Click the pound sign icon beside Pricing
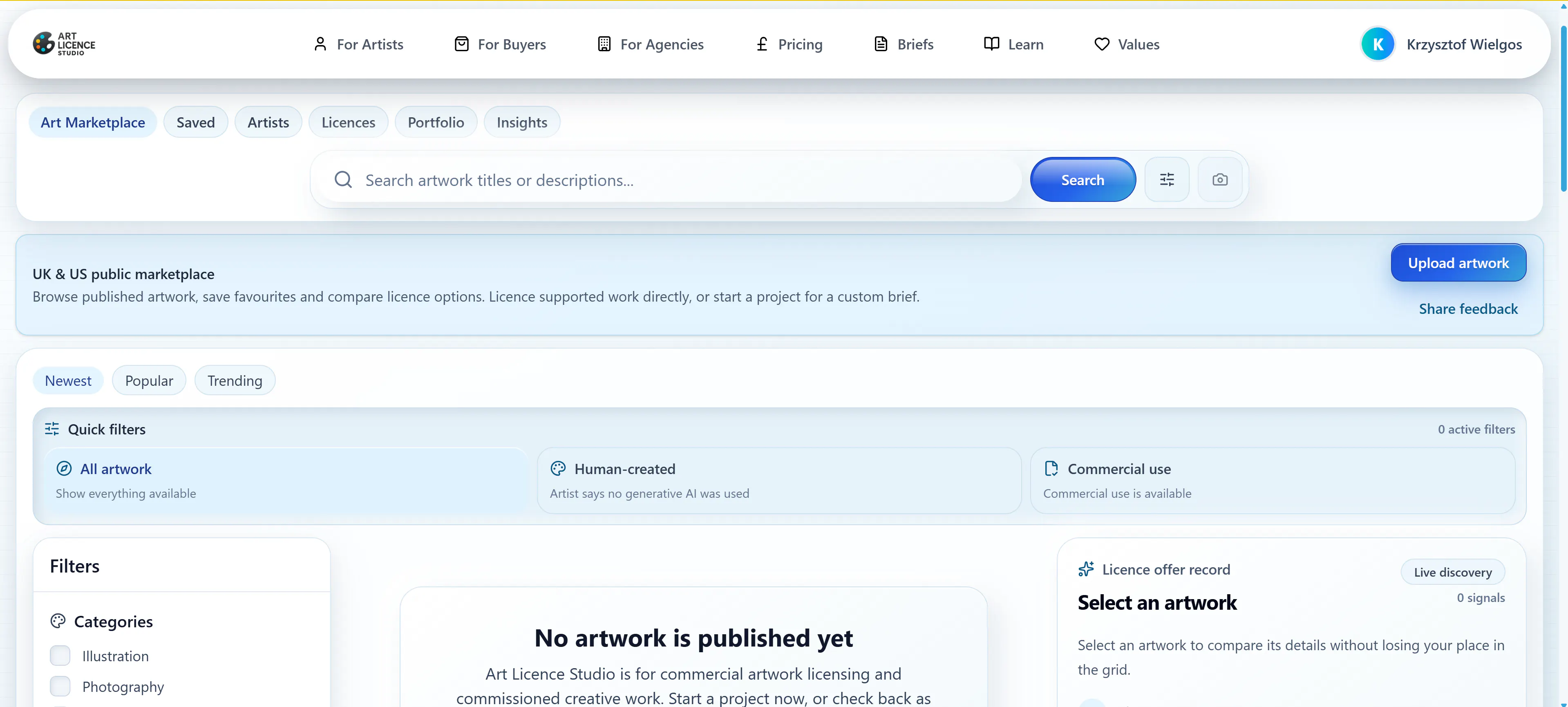Screen dimensions: 1568x707 pos(761,44)
